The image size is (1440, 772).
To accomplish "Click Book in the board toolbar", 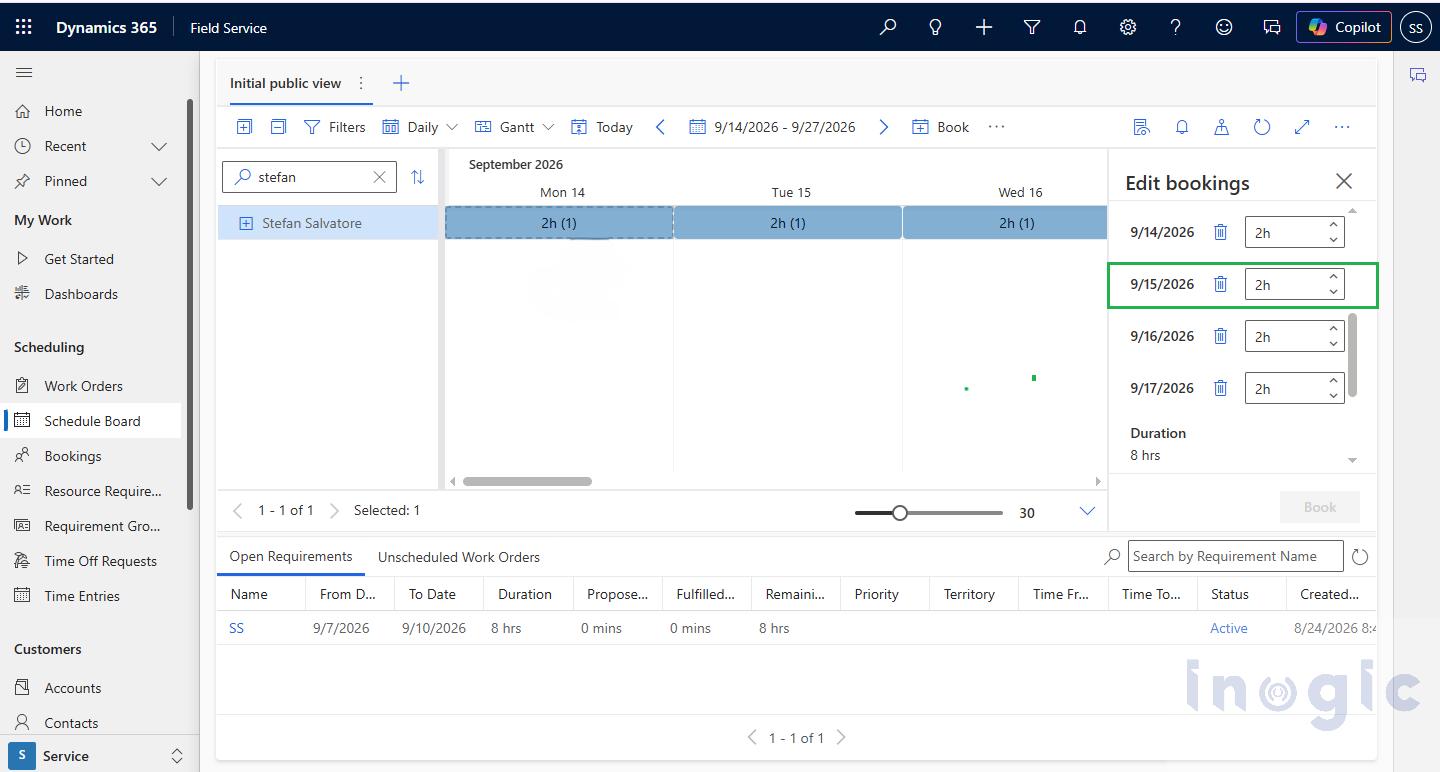I will 940,127.
